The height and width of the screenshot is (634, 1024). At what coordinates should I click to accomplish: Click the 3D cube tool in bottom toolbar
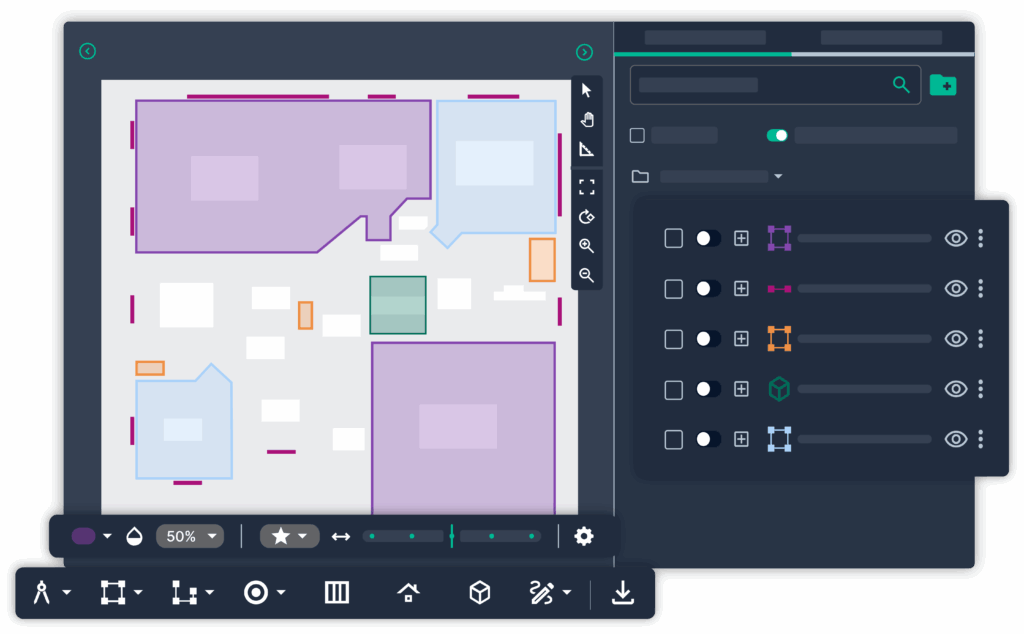[480, 593]
